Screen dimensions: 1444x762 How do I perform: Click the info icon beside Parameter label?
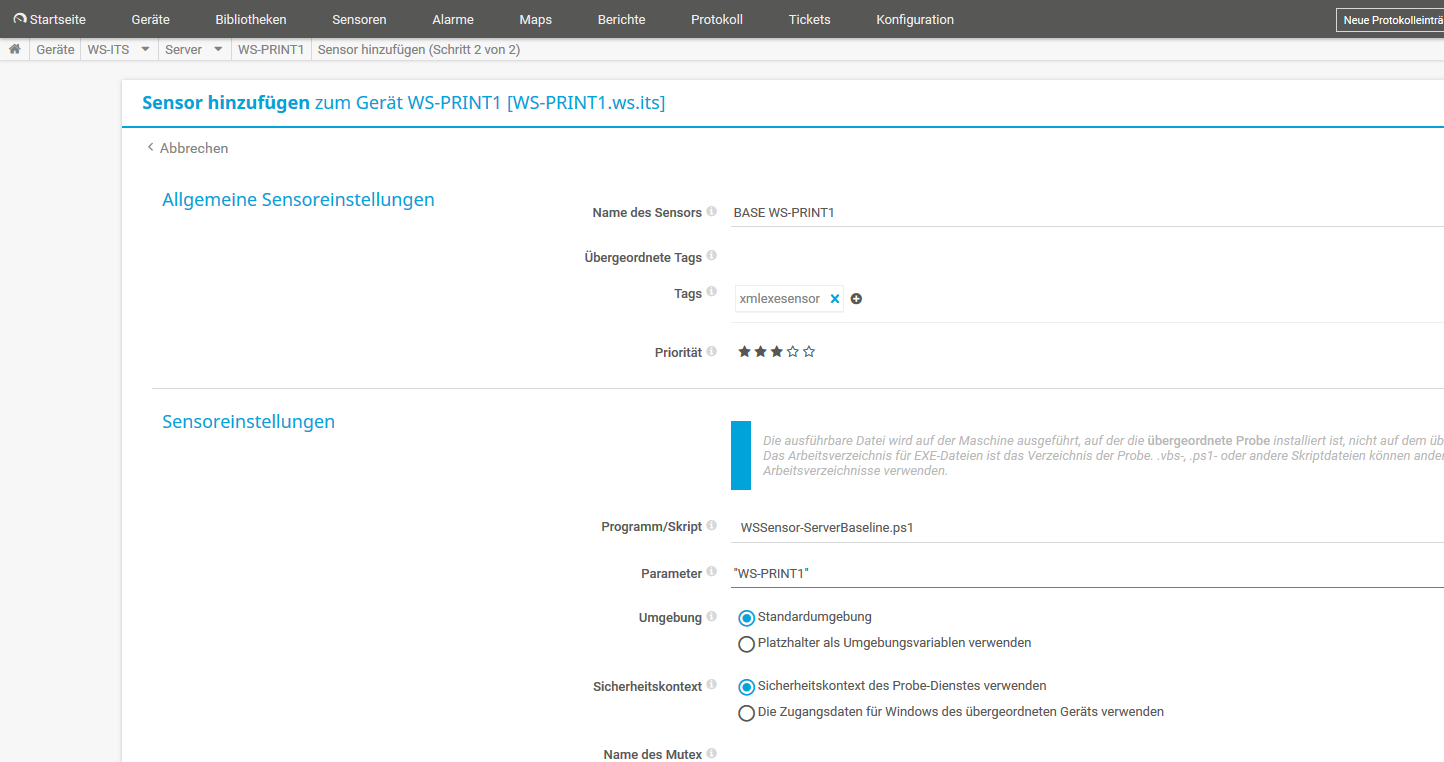[x=711, y=572]
